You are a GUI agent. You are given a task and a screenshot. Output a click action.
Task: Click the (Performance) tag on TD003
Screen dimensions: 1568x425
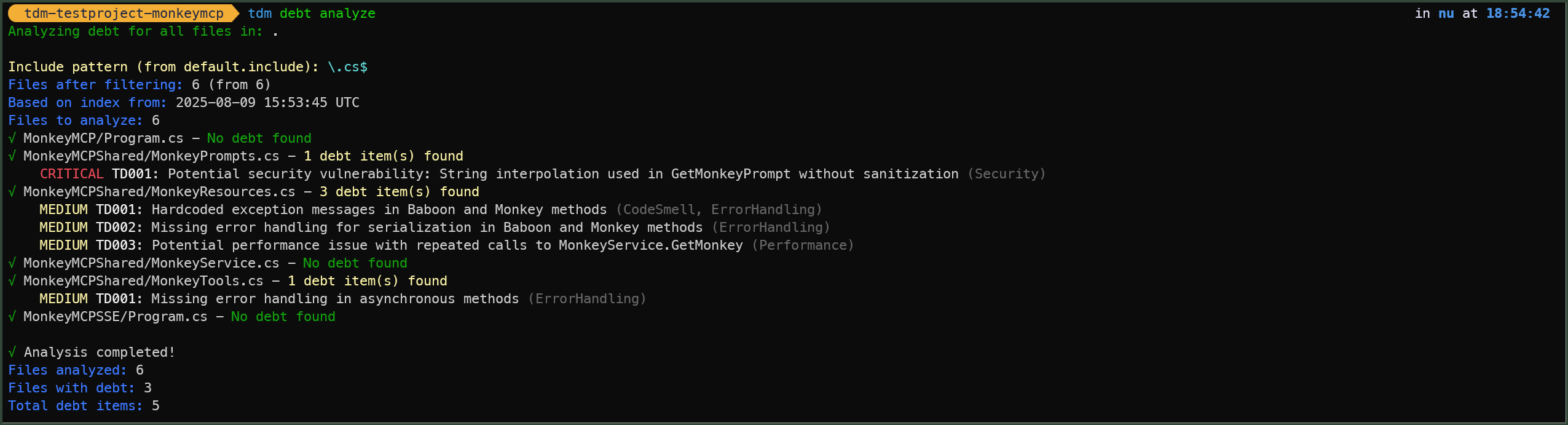click(803, 245)
